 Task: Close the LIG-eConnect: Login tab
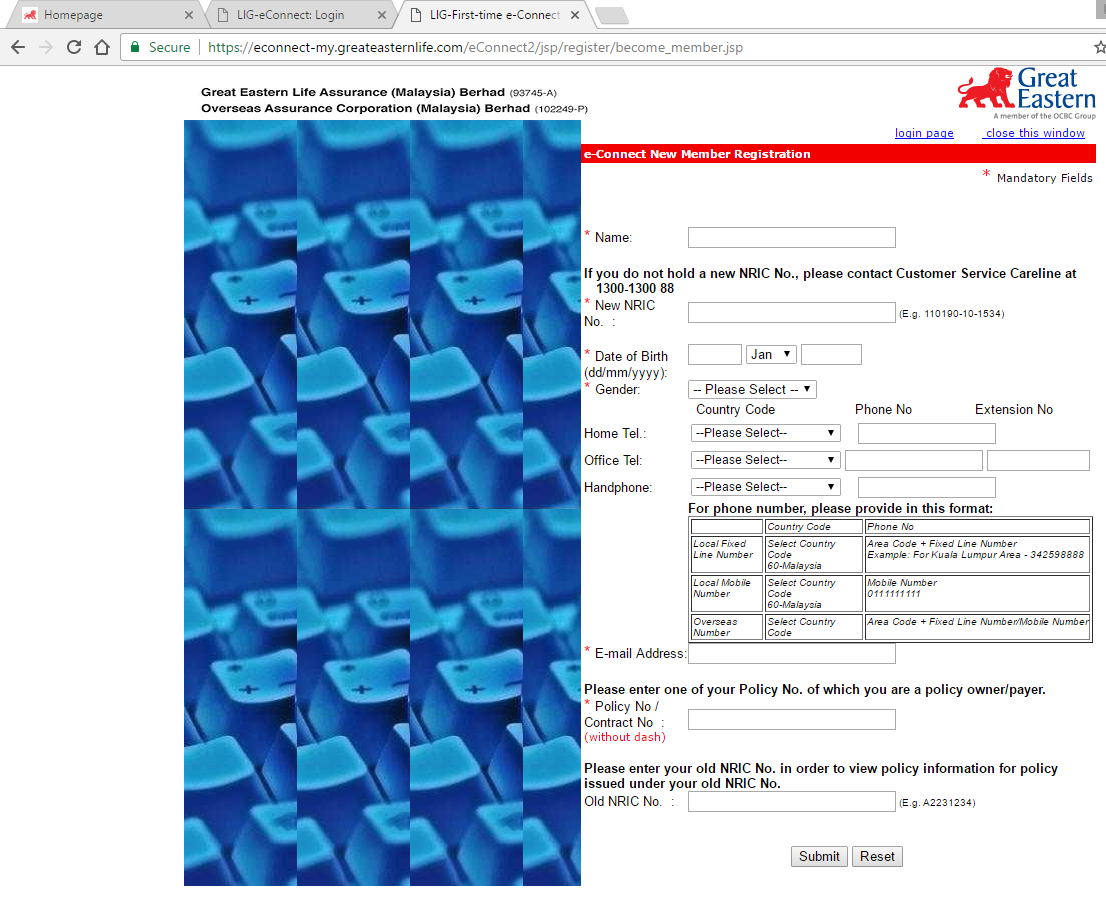click(x=382, y=15)
